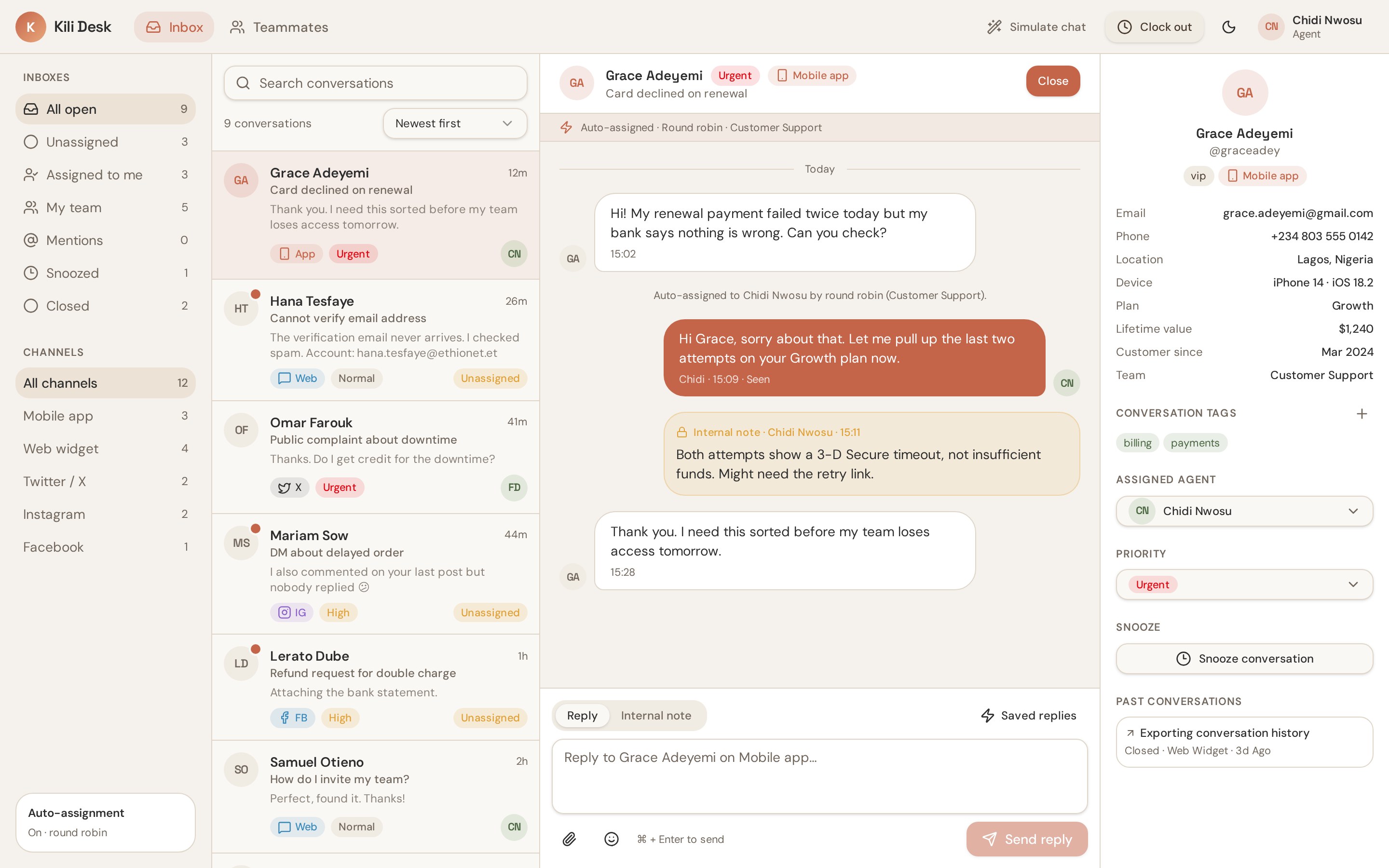Click the auto-assigned lightning bolt icon
The height and width of the screenshot is (868, 1389).
pos(566,127)
